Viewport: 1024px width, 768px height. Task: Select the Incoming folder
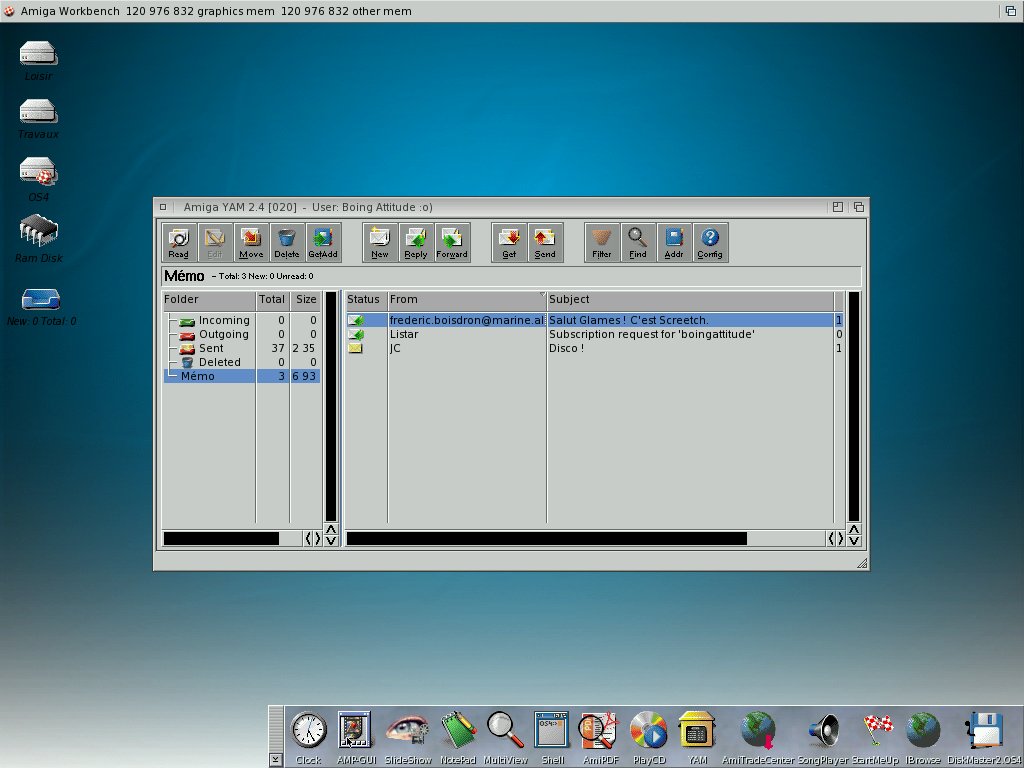pyautogui.click(x=242, y=320)
